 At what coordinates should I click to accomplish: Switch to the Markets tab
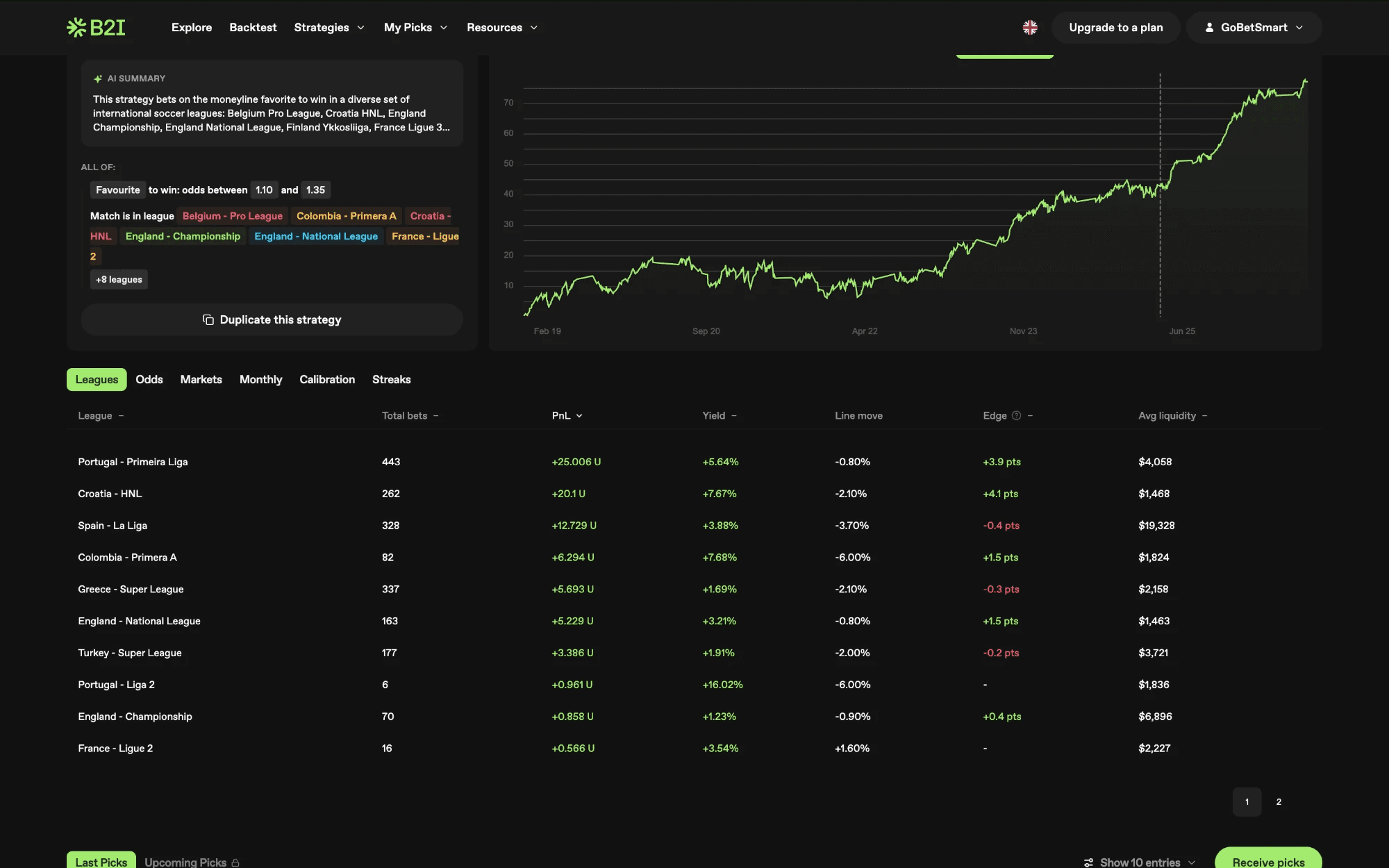pos(201,379)
